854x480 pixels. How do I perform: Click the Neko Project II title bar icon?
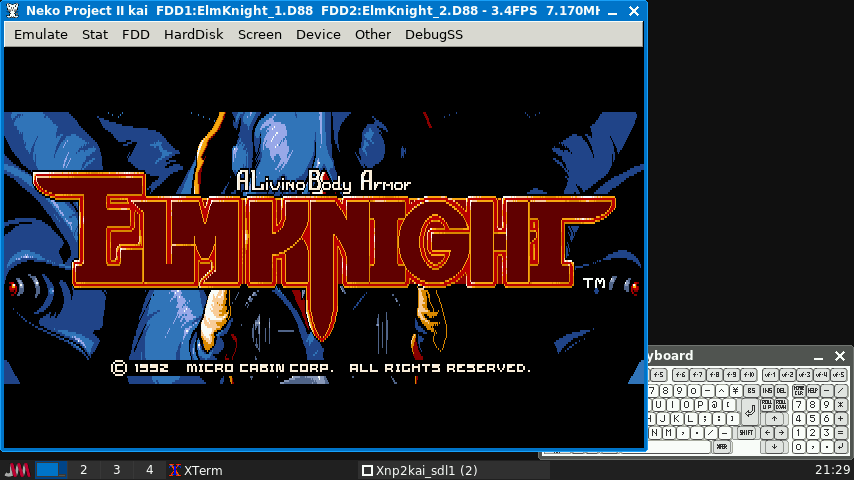pyautogui.click(x=12, y=9)
